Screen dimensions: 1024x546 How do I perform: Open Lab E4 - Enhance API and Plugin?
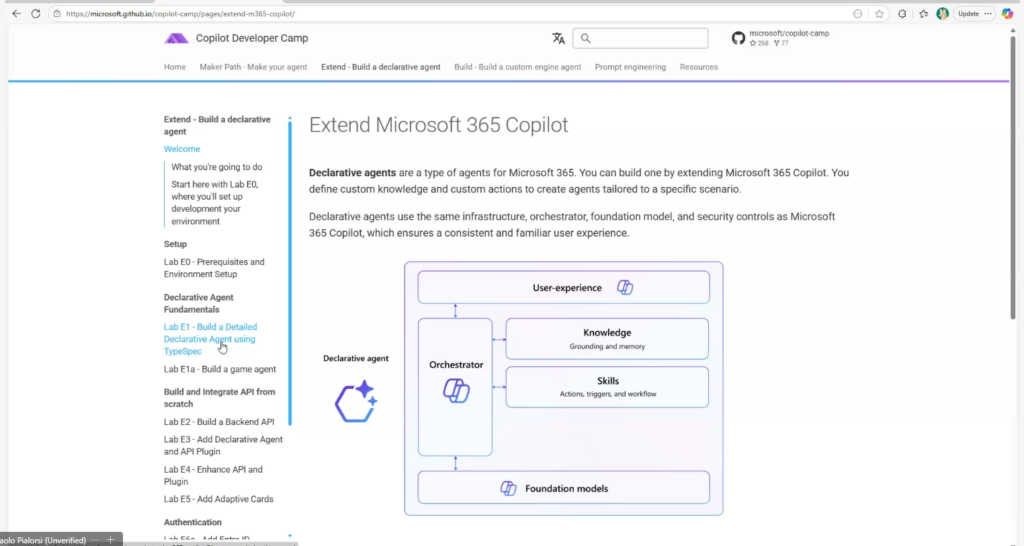(x=213, y=475)
